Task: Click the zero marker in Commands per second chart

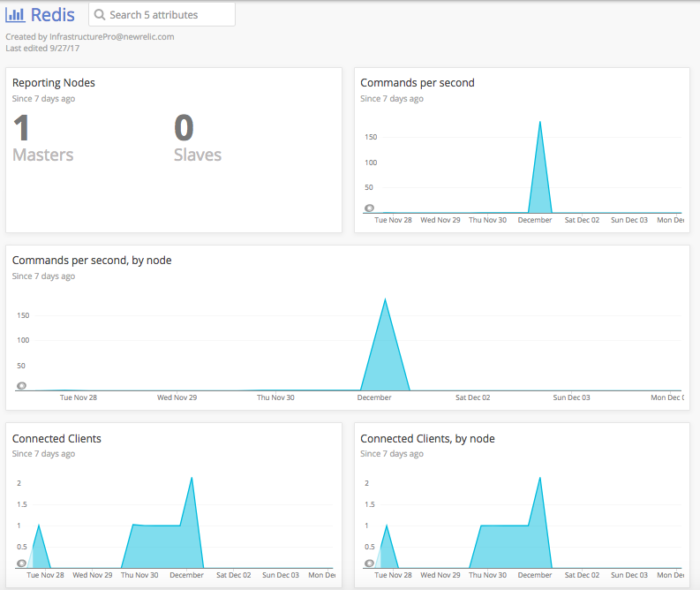Action: point(369,208)
